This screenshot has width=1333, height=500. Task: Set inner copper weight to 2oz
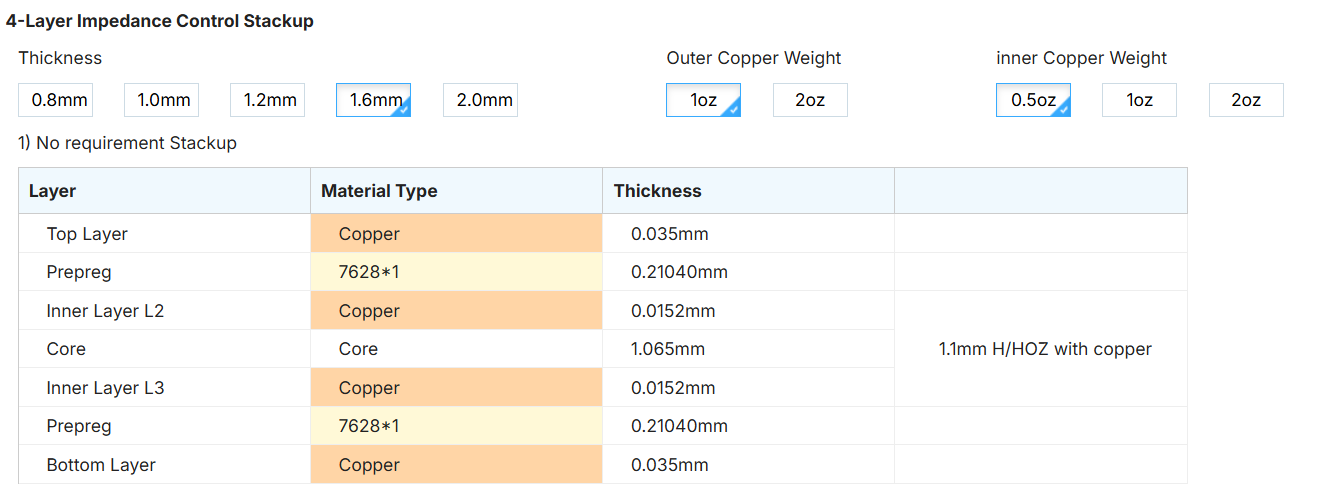[1246, 100]
